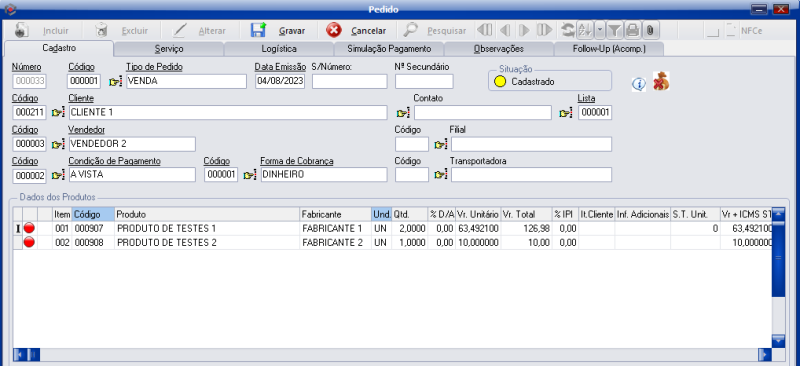Cancel editing with the Cancelar button
The width and height of the screenshot is (800, 366).
tap(356, 31)
